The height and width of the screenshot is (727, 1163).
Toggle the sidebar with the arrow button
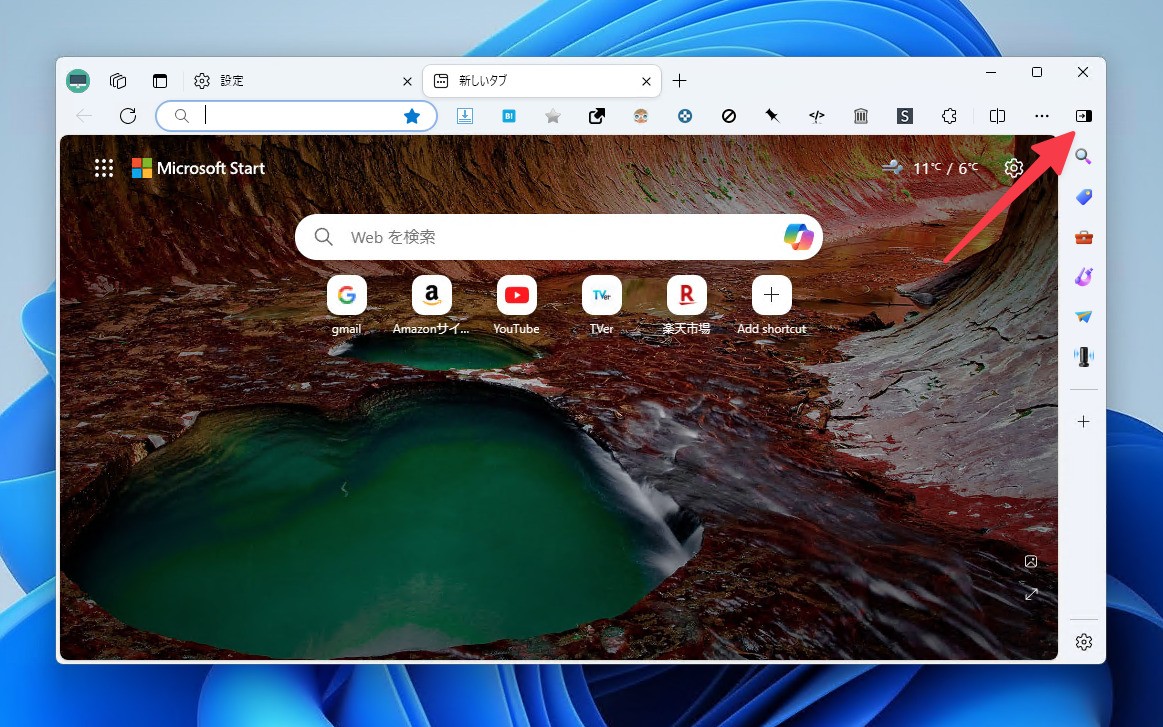[1082, 115]
